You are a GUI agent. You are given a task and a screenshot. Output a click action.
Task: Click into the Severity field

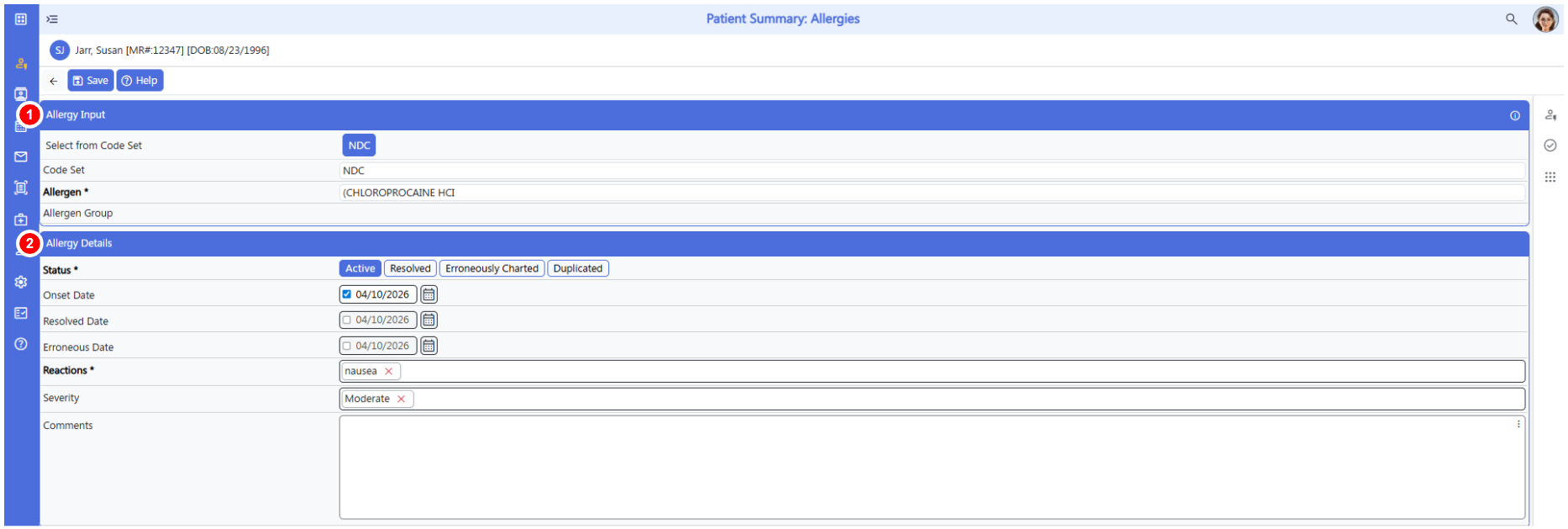click(x=932, y=399)
